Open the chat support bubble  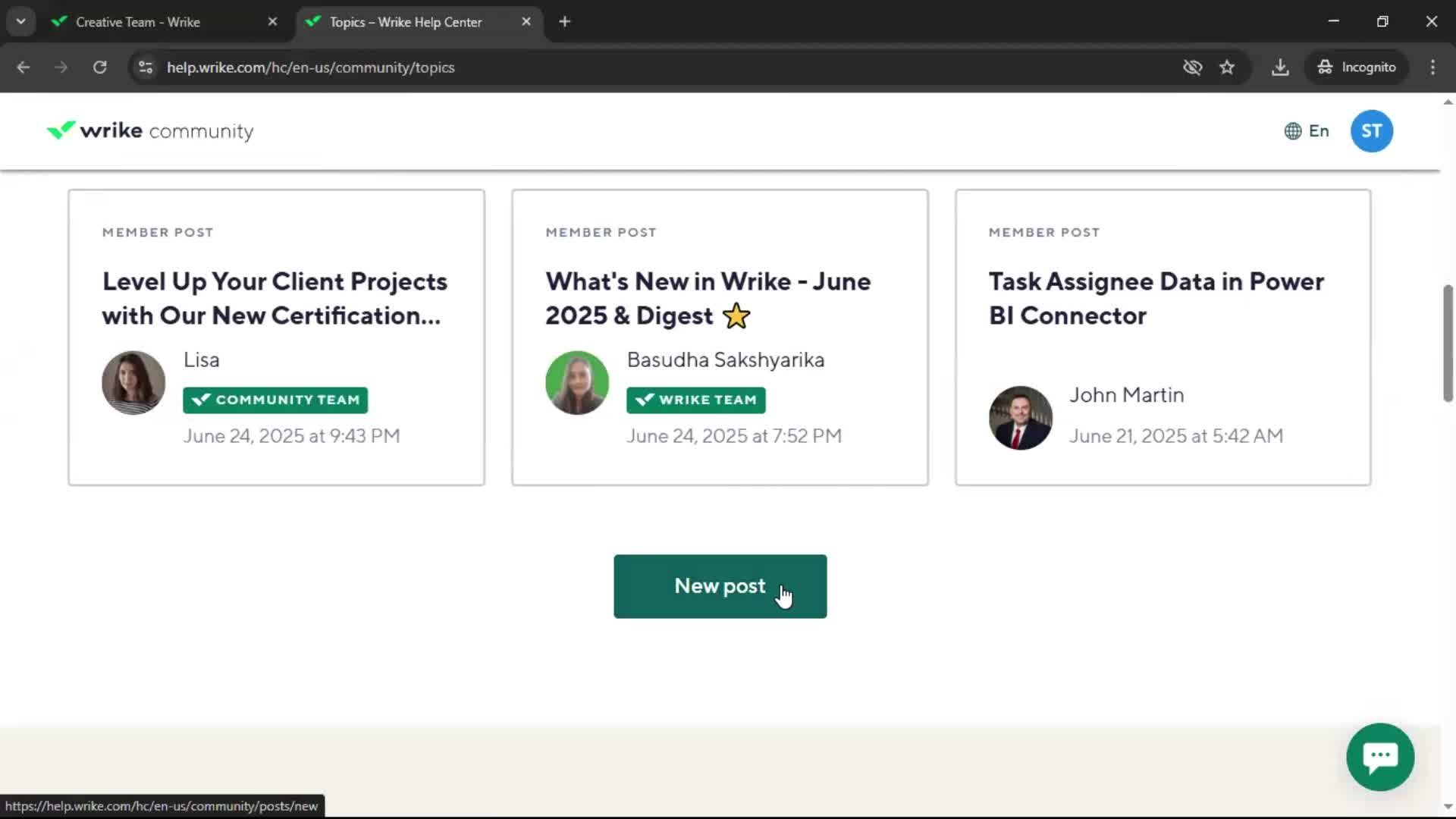tap(1380, 757)
